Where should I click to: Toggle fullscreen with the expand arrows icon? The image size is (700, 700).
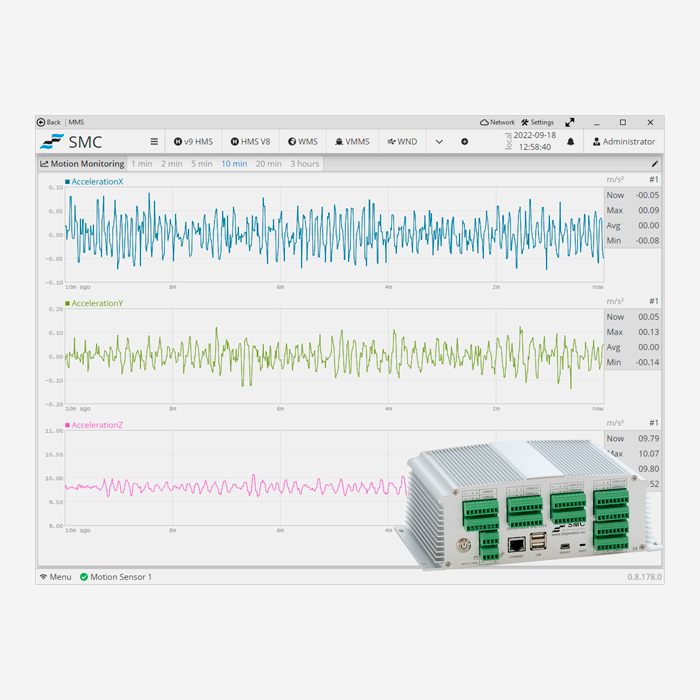click(x=570, y=122)
